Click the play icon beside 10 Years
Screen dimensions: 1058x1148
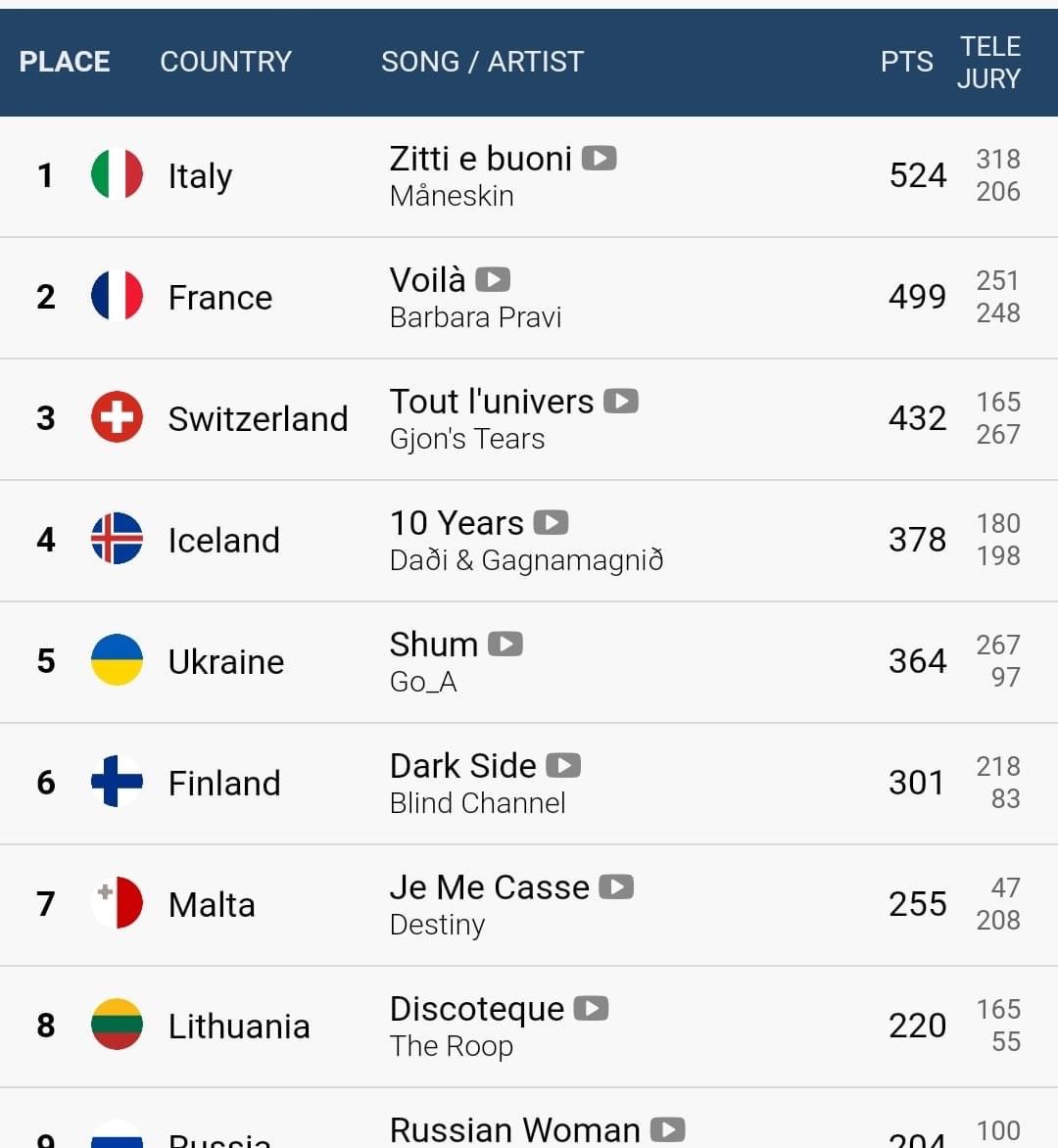point(551,523)
